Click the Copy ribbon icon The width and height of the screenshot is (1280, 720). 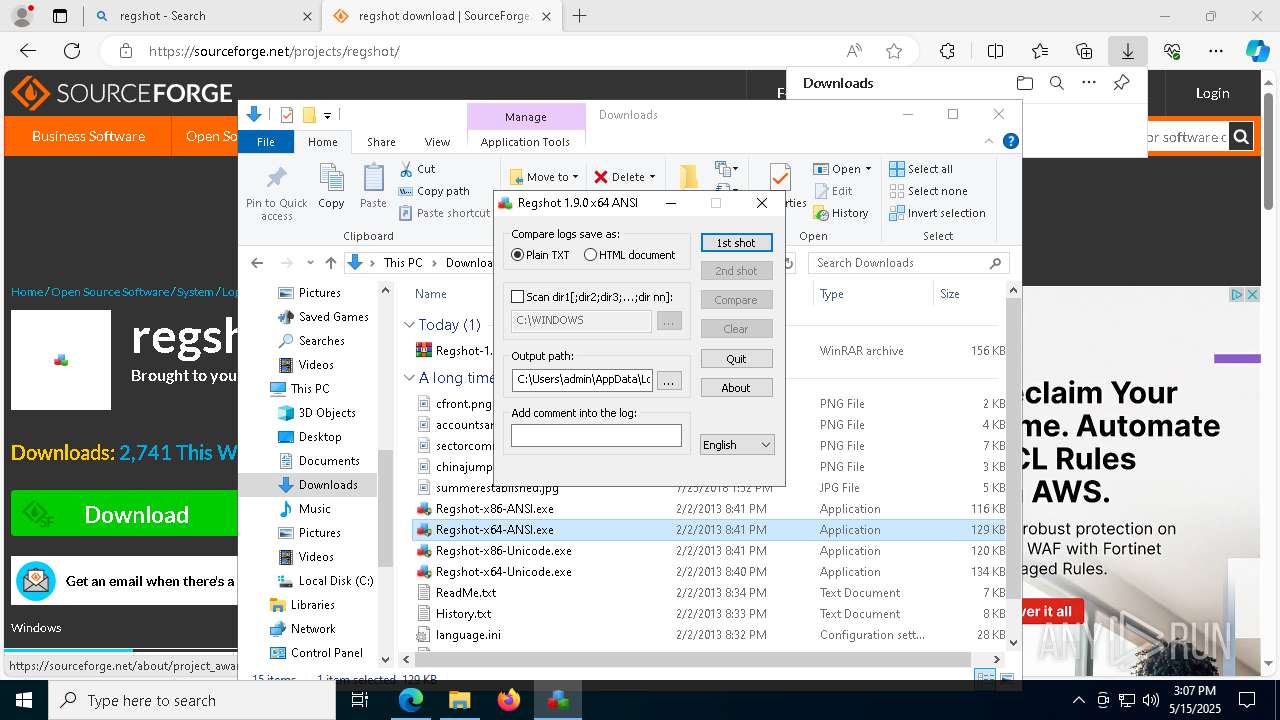click(x=331, y=187)
